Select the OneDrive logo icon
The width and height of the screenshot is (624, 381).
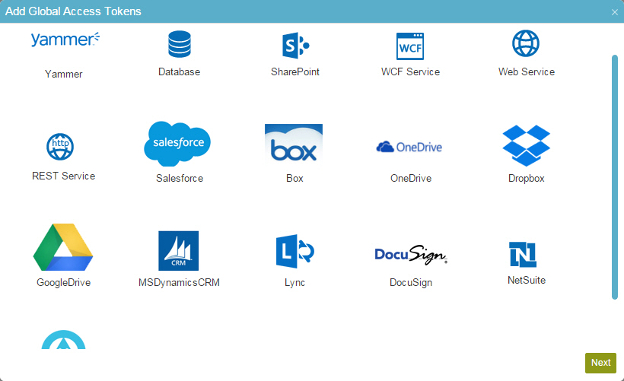pos(409,147)
